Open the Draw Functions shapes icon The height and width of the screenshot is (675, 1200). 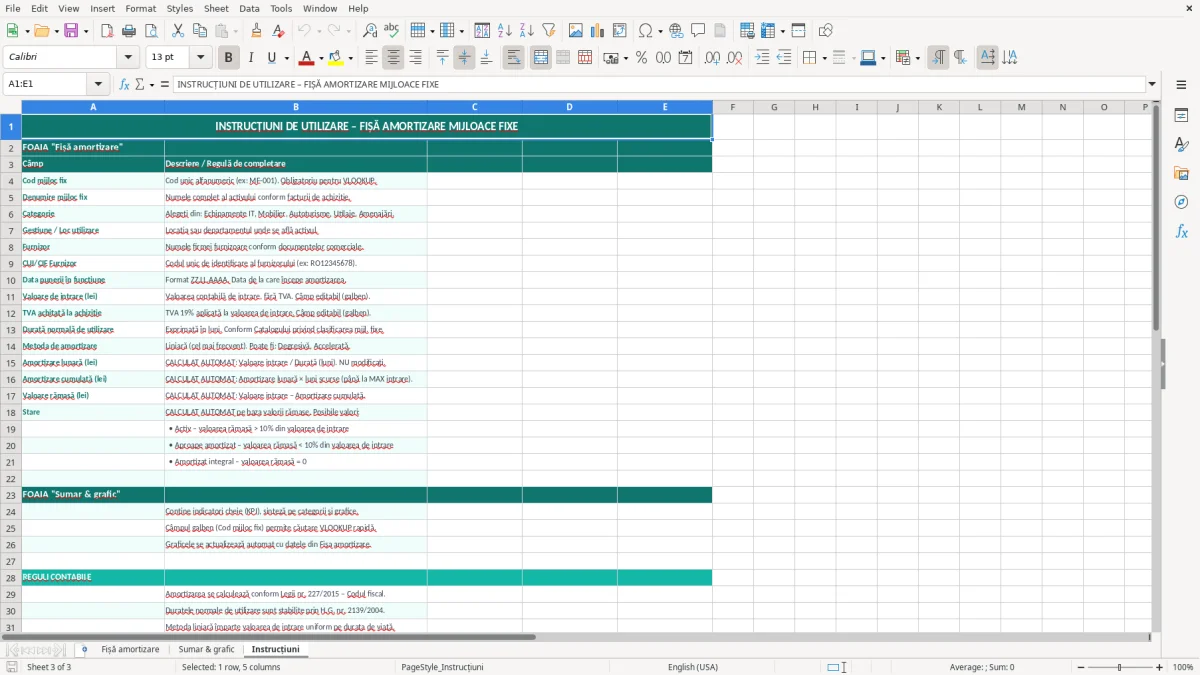point(825,31)
